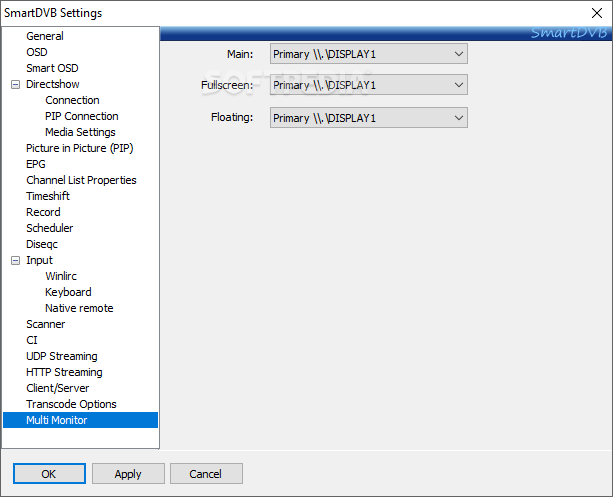613x497 pixels.
Task: Select Client/Server settings
Action: point(57,388)
